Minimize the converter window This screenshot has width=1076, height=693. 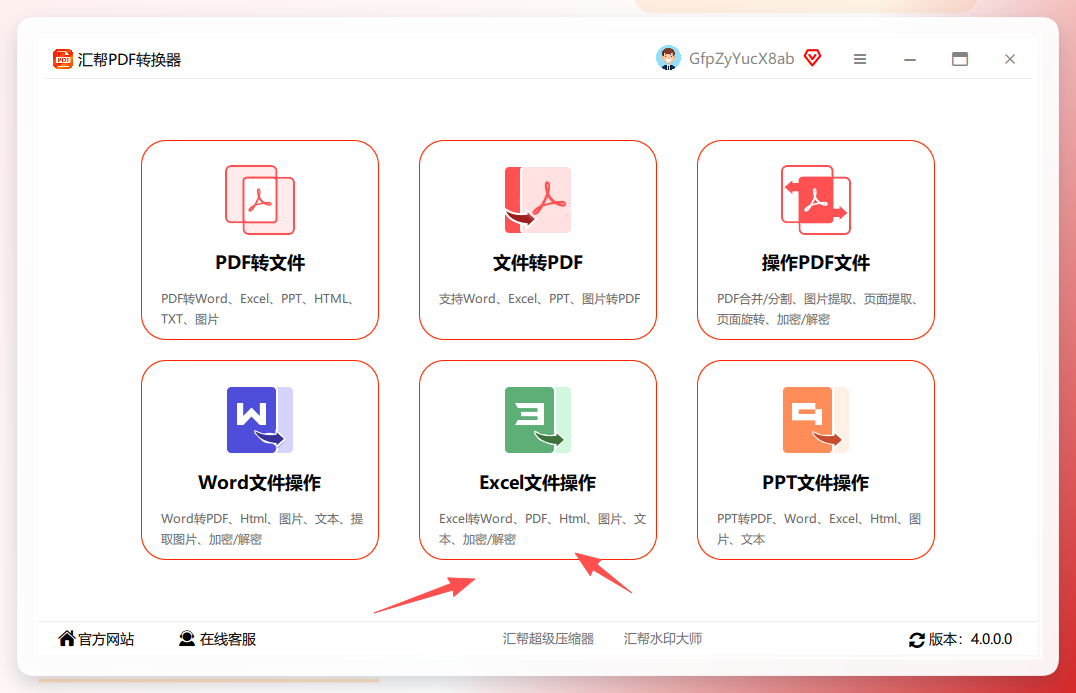point(910,60)
